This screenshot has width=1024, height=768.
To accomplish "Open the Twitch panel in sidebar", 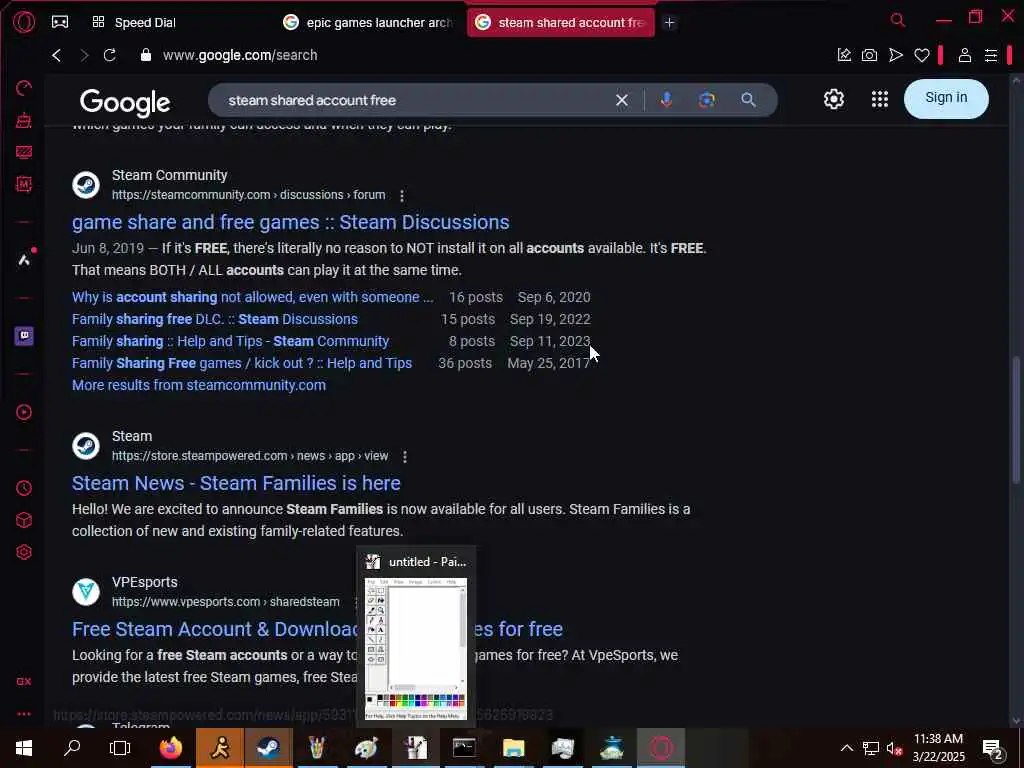I will click(x=24, y=336).
